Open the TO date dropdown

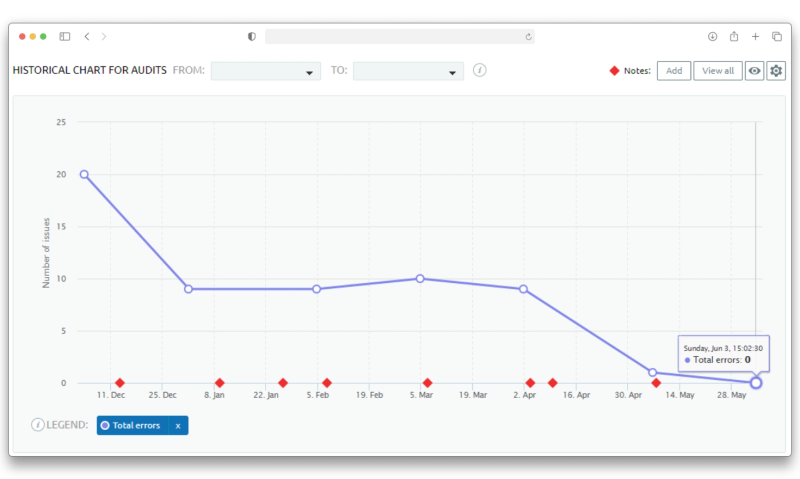408,71
